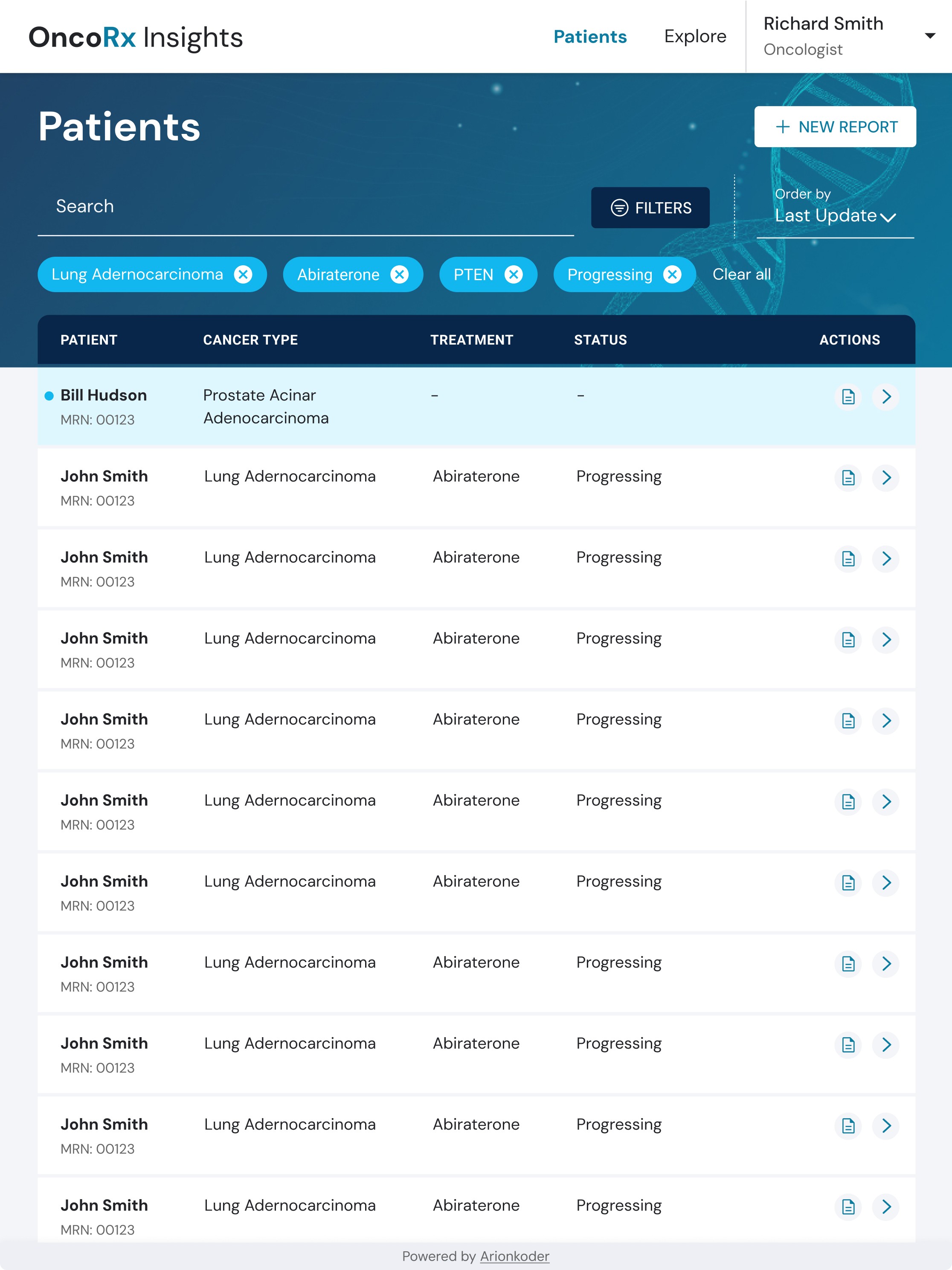
Task: Remove the Lung Adernocarcinoma filter chip
Action: pyautogui.click(x=244, y=275)
